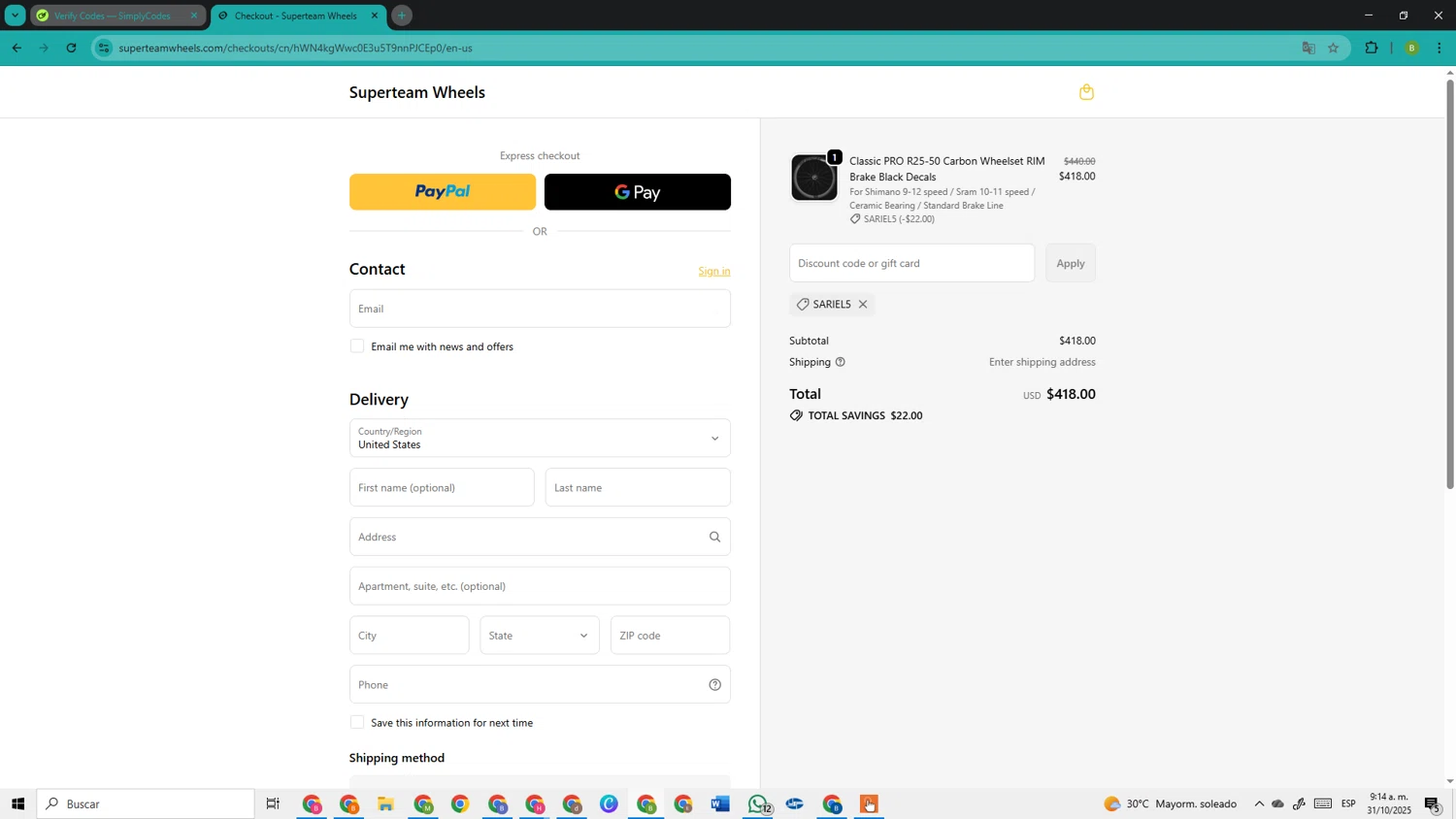Open the browser extensions menu
The height and width of the screenshot is (819, 1456).
(1372, 48)
